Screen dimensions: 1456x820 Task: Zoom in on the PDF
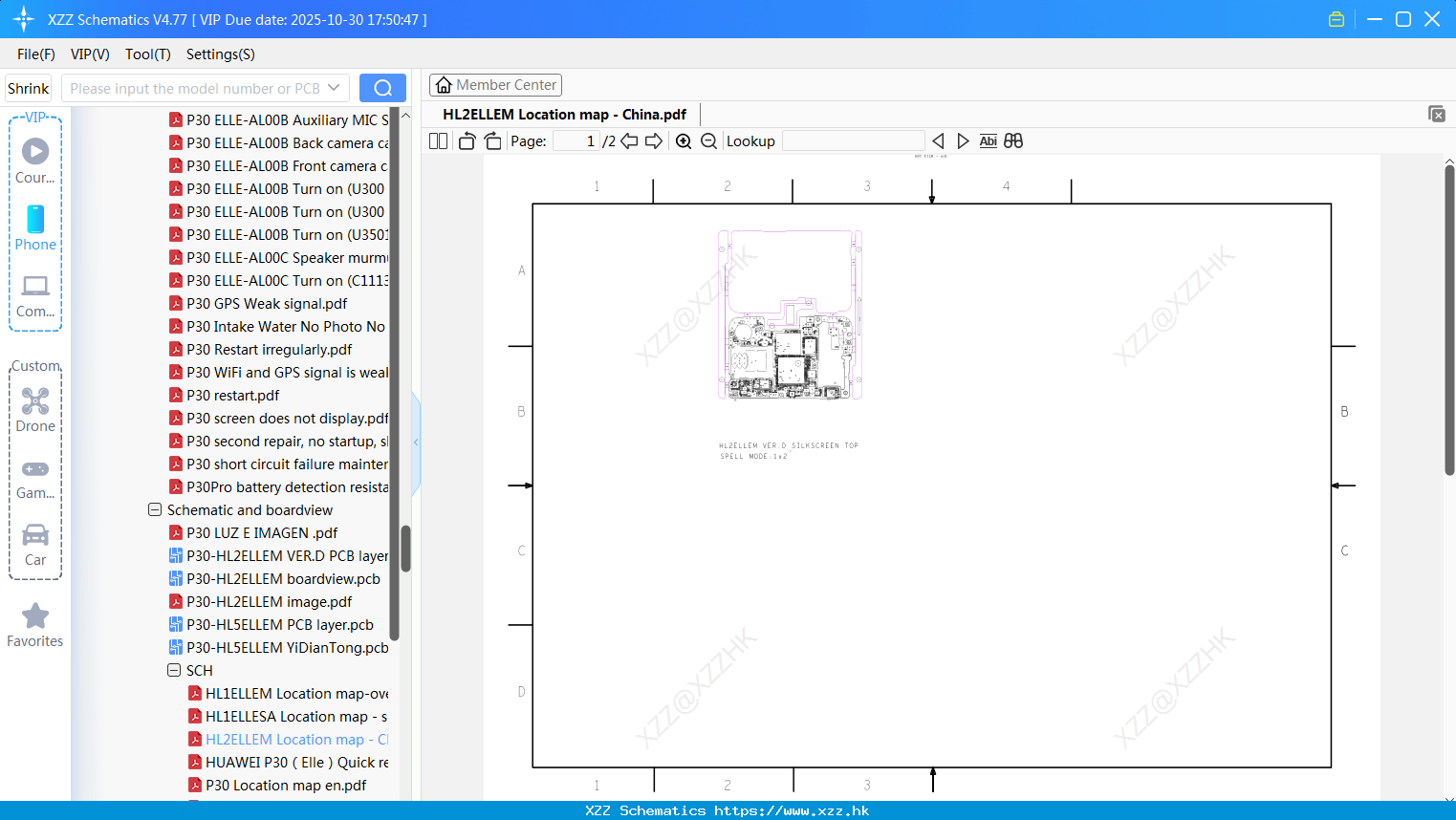684,141
